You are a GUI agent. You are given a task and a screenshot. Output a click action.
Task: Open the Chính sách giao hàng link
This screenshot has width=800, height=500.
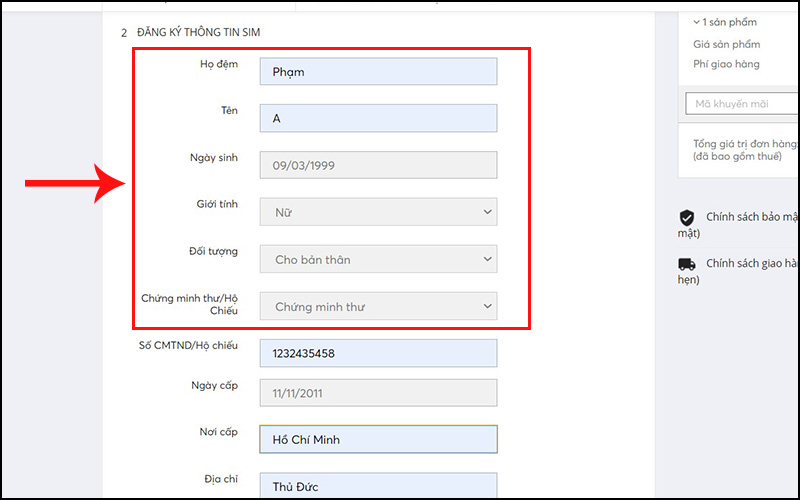pyautogui.click(x=751, y=264)
